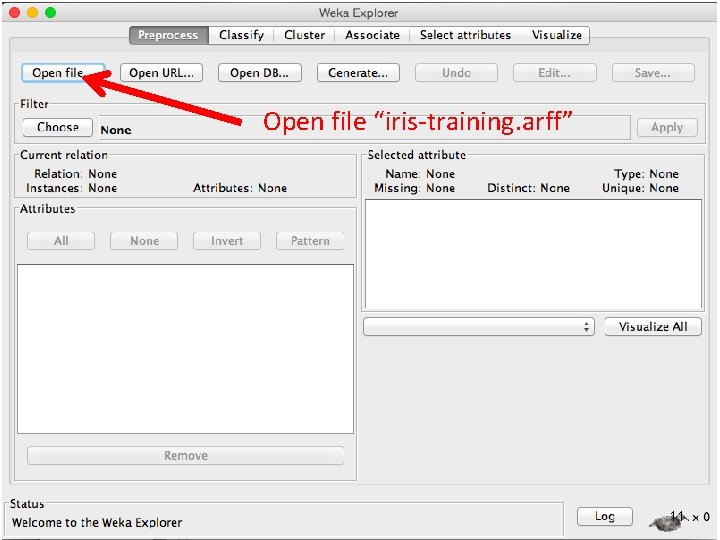Switch to the Visualize tab
The height and width of the screenshot is (540, 720).
(557, 35)
